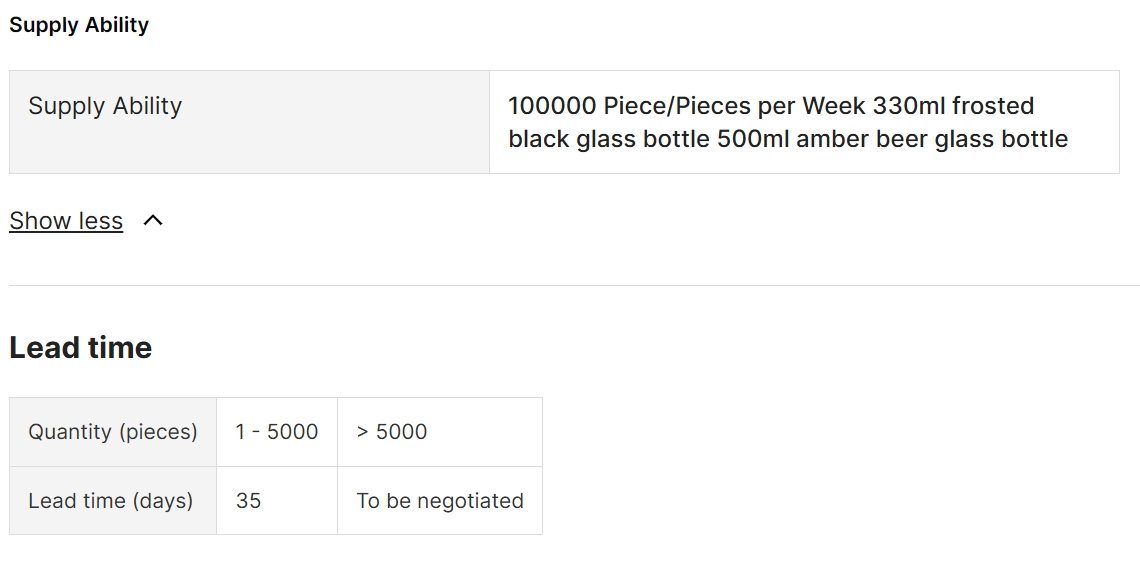Click the "Show less" link
The image size is (1140, 565).
66,220
